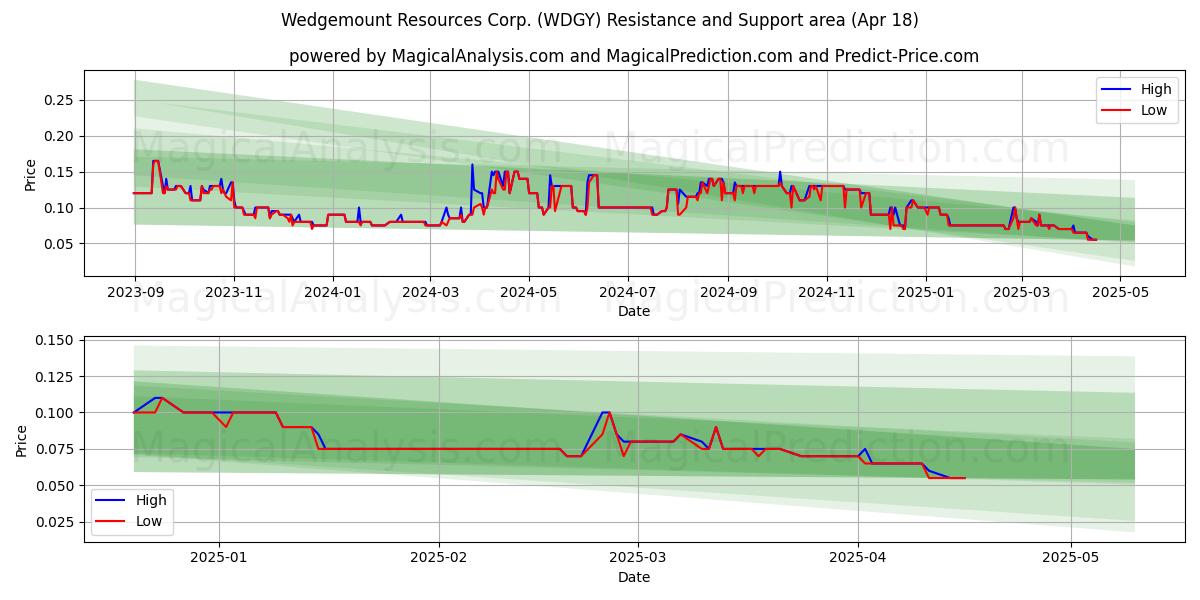Click the 0.075 price tick on bottom chart
This screenshot has width=1200, height=600.
click(x=55, y=450)
